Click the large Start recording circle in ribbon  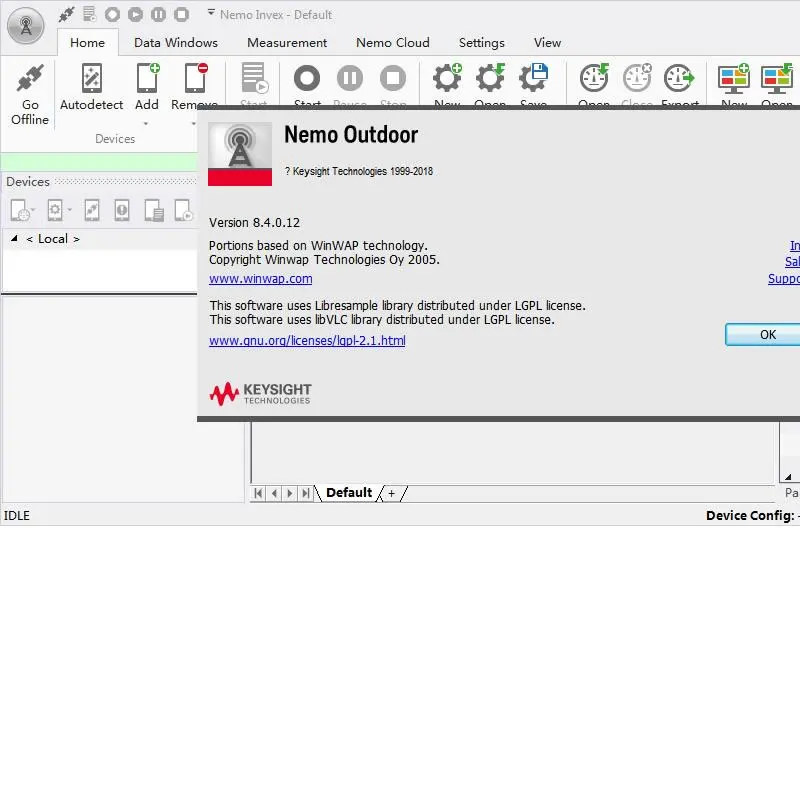[307, 78]
